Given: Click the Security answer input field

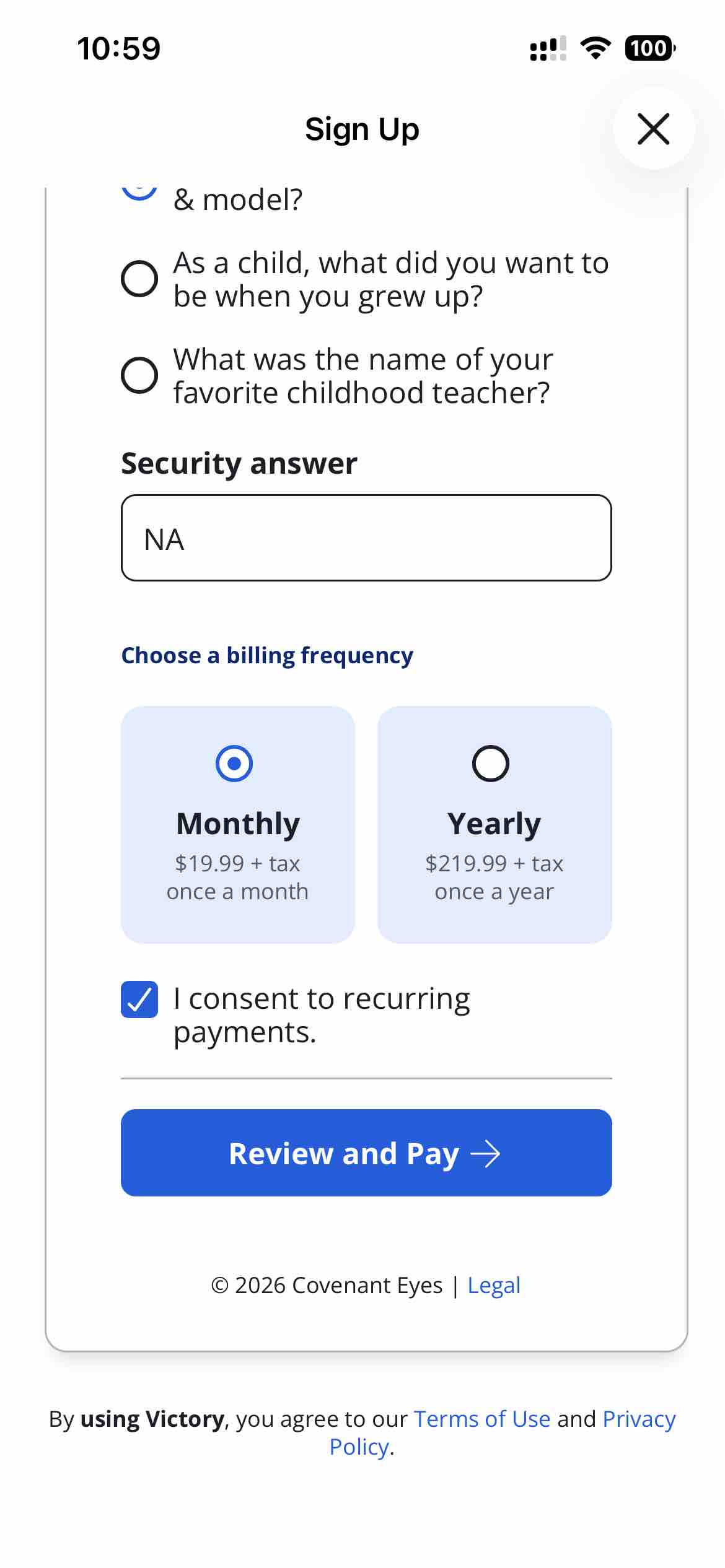Looking at the screenshot, I should click(x=366, y=538).
